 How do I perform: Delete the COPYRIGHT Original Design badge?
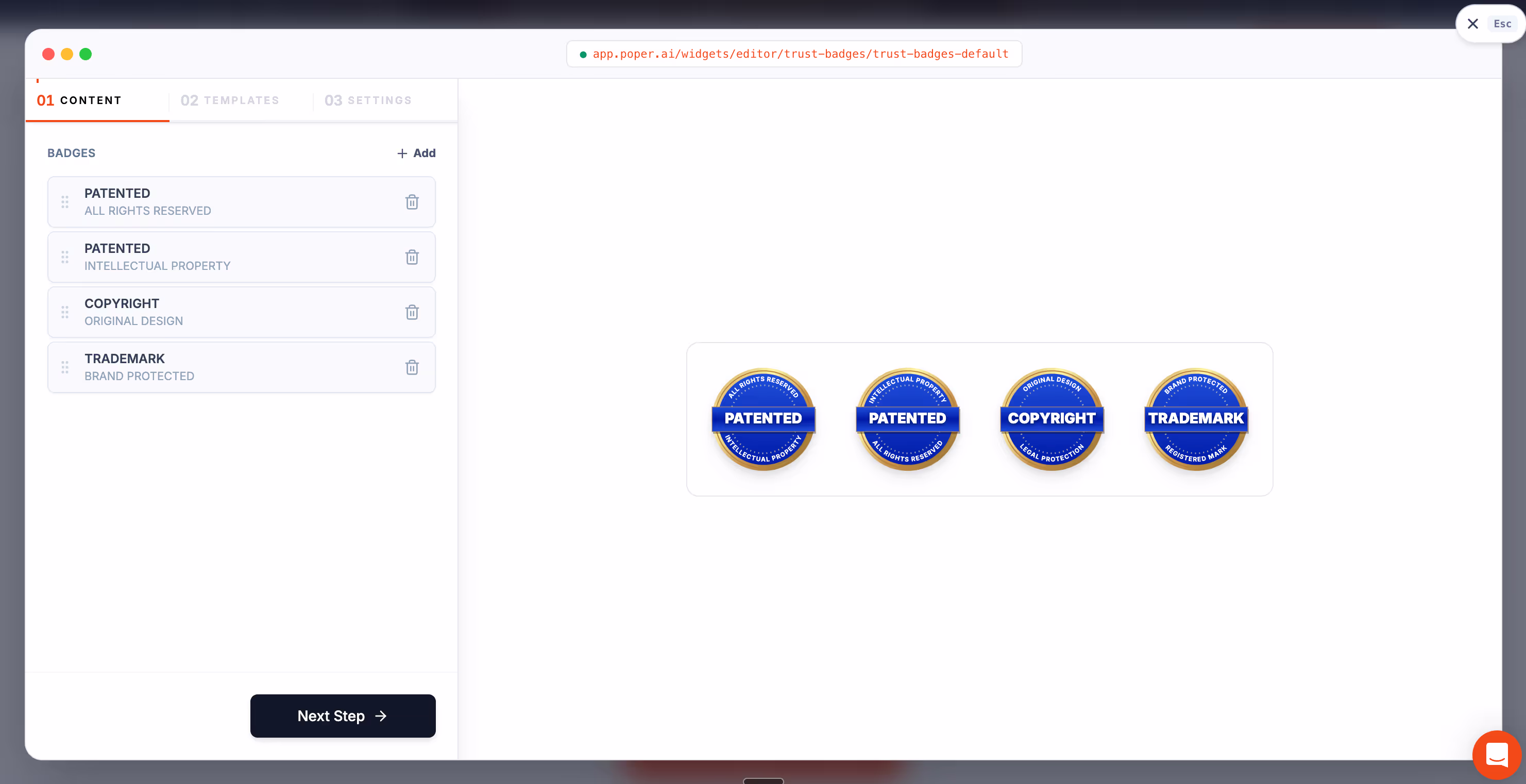[x=412, y=312]
